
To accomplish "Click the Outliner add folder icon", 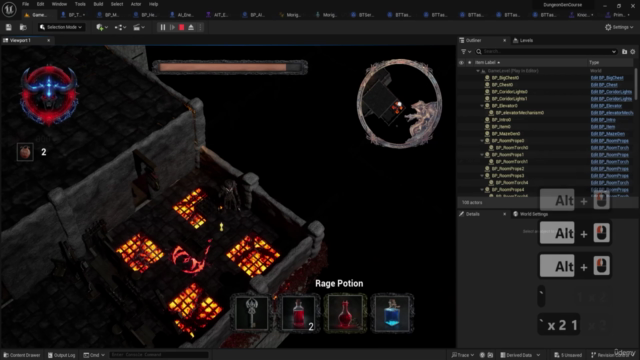I will [624, 51].
